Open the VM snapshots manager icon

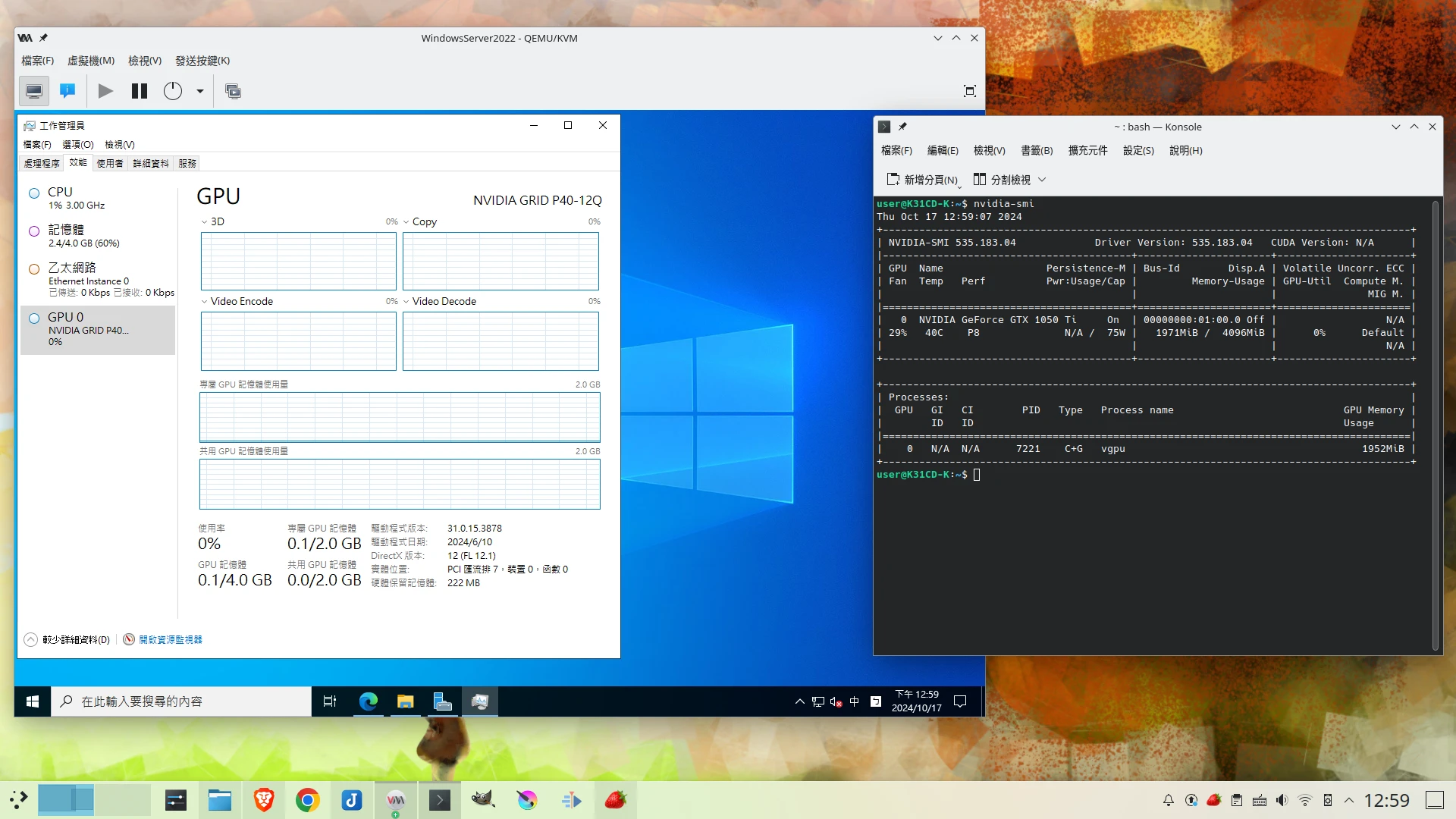click(x=233, y=91)
